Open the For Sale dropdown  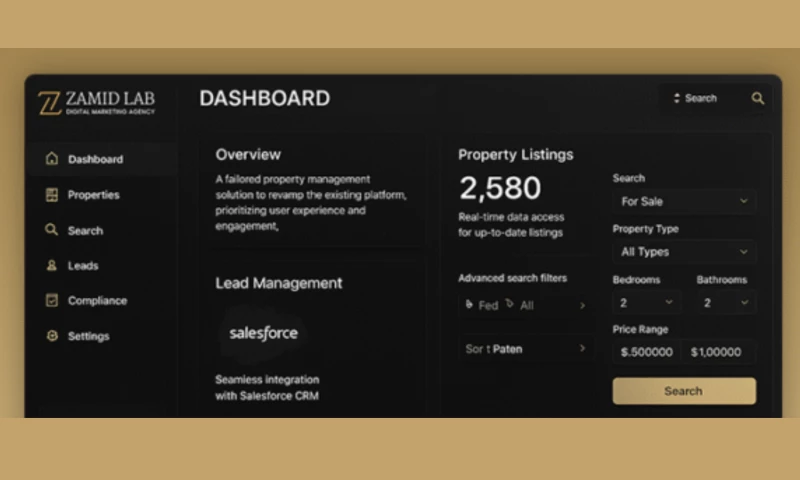click(684, 201)
